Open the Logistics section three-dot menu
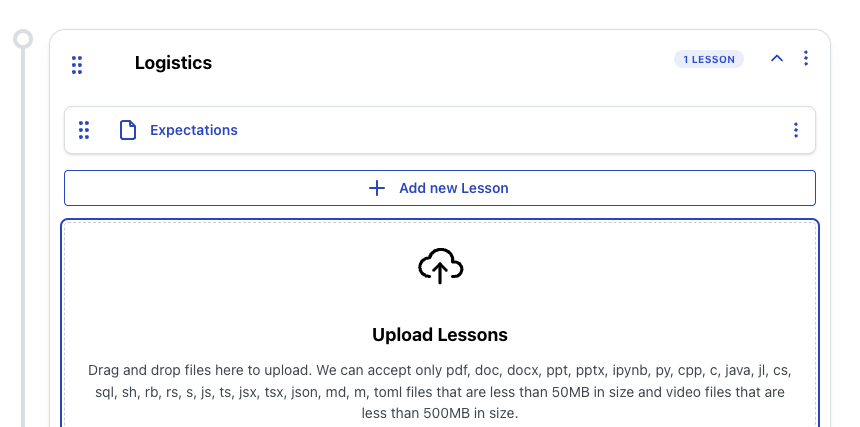 806,59
